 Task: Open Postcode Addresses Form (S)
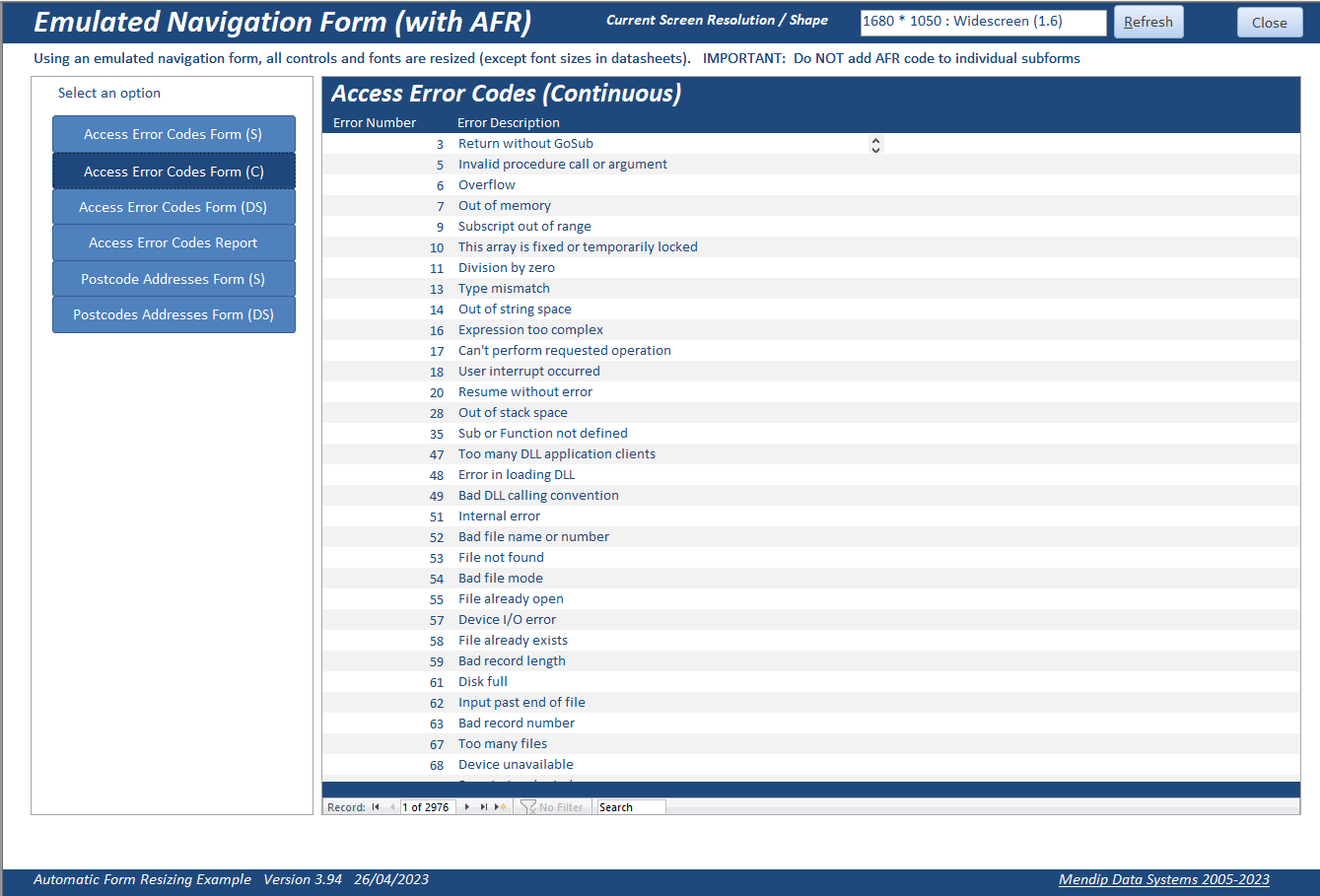pyautogui.click(x=174, y=279)
